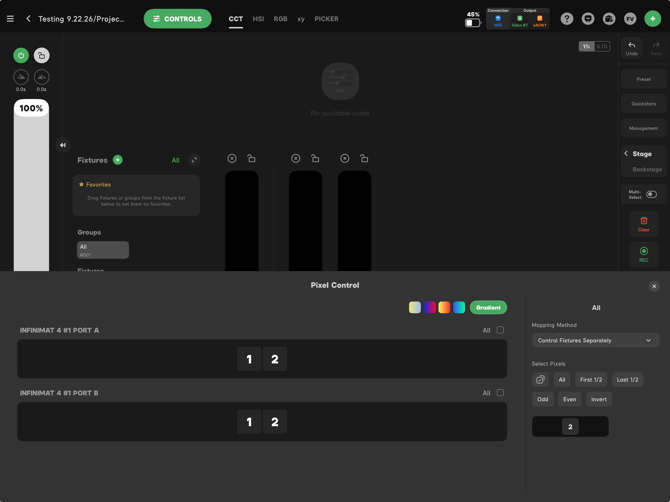Switch to the CCT tab
Viewport: 670px width, 502px height.
[x=235, y=19]
